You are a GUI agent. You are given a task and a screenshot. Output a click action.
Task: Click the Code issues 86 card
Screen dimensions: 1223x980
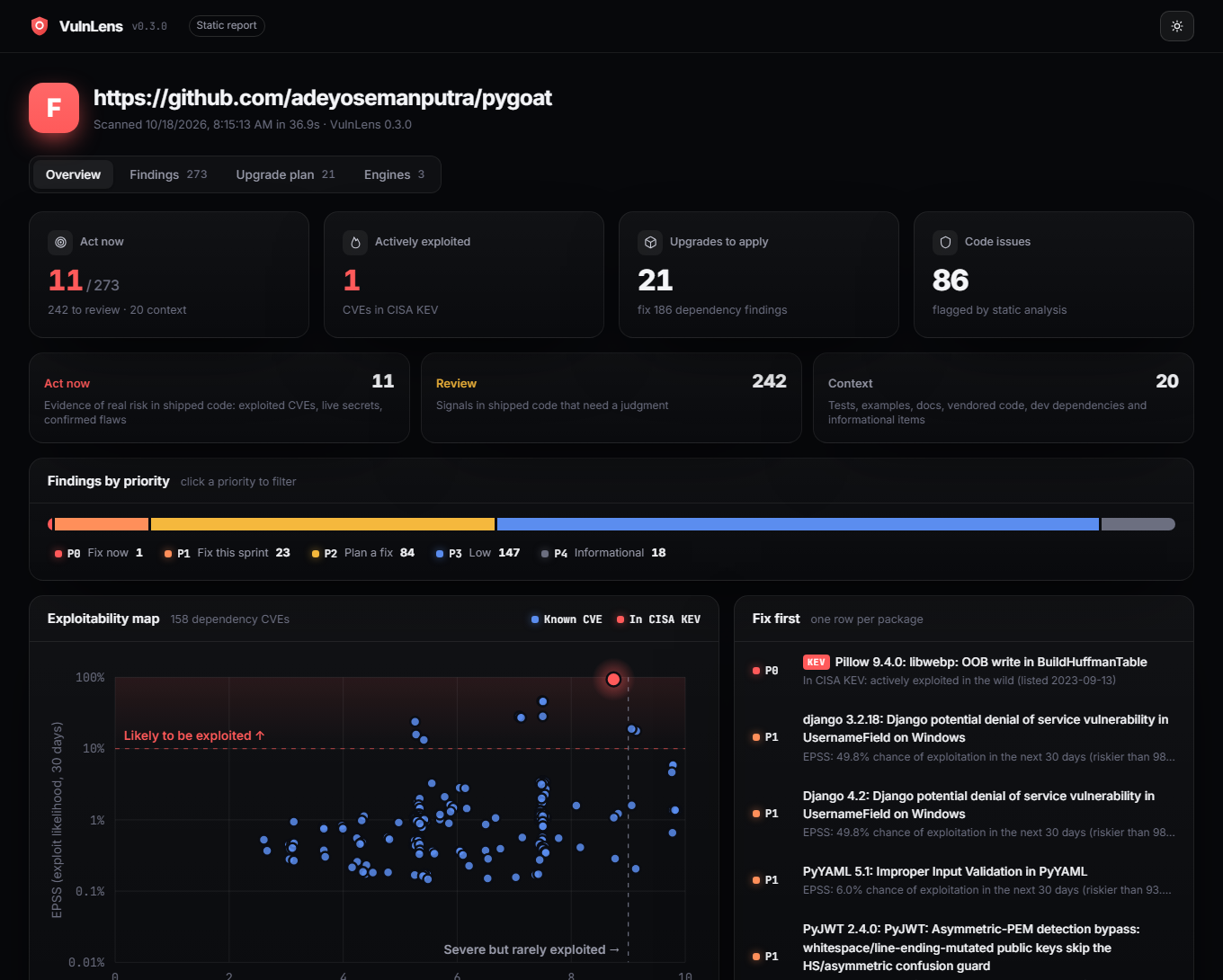coord(1054,274)
